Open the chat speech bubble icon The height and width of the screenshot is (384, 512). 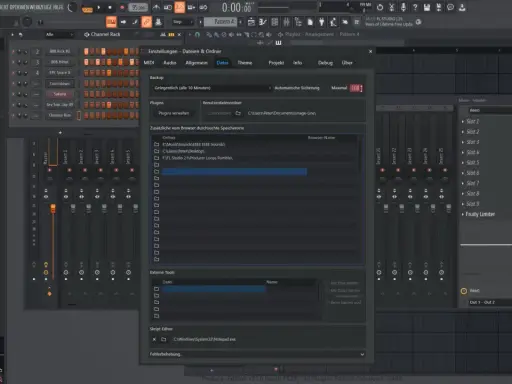450,7
